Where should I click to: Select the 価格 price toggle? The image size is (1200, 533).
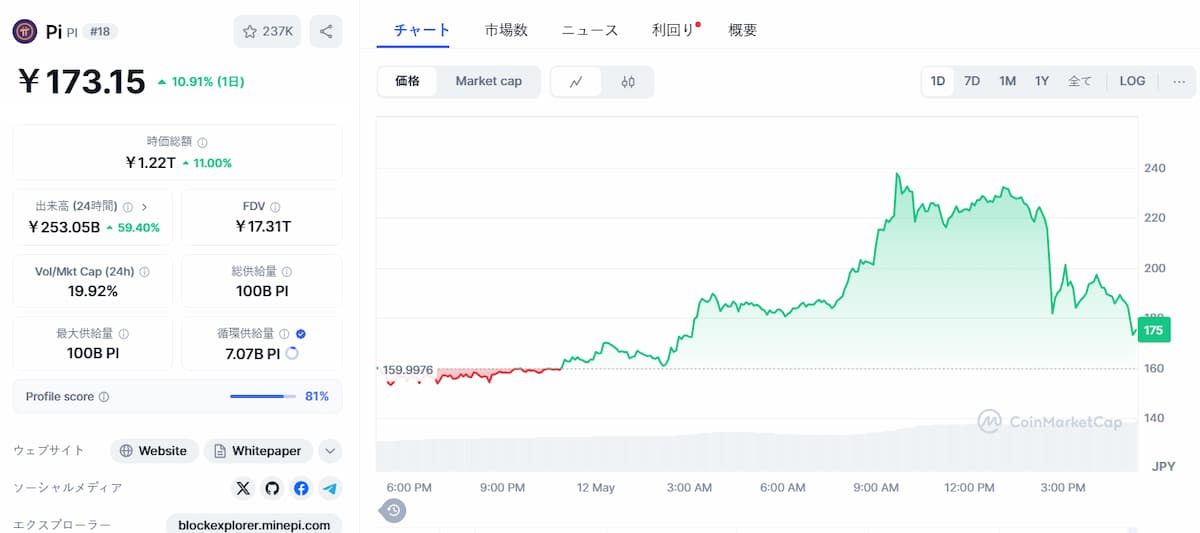(408, 81)
